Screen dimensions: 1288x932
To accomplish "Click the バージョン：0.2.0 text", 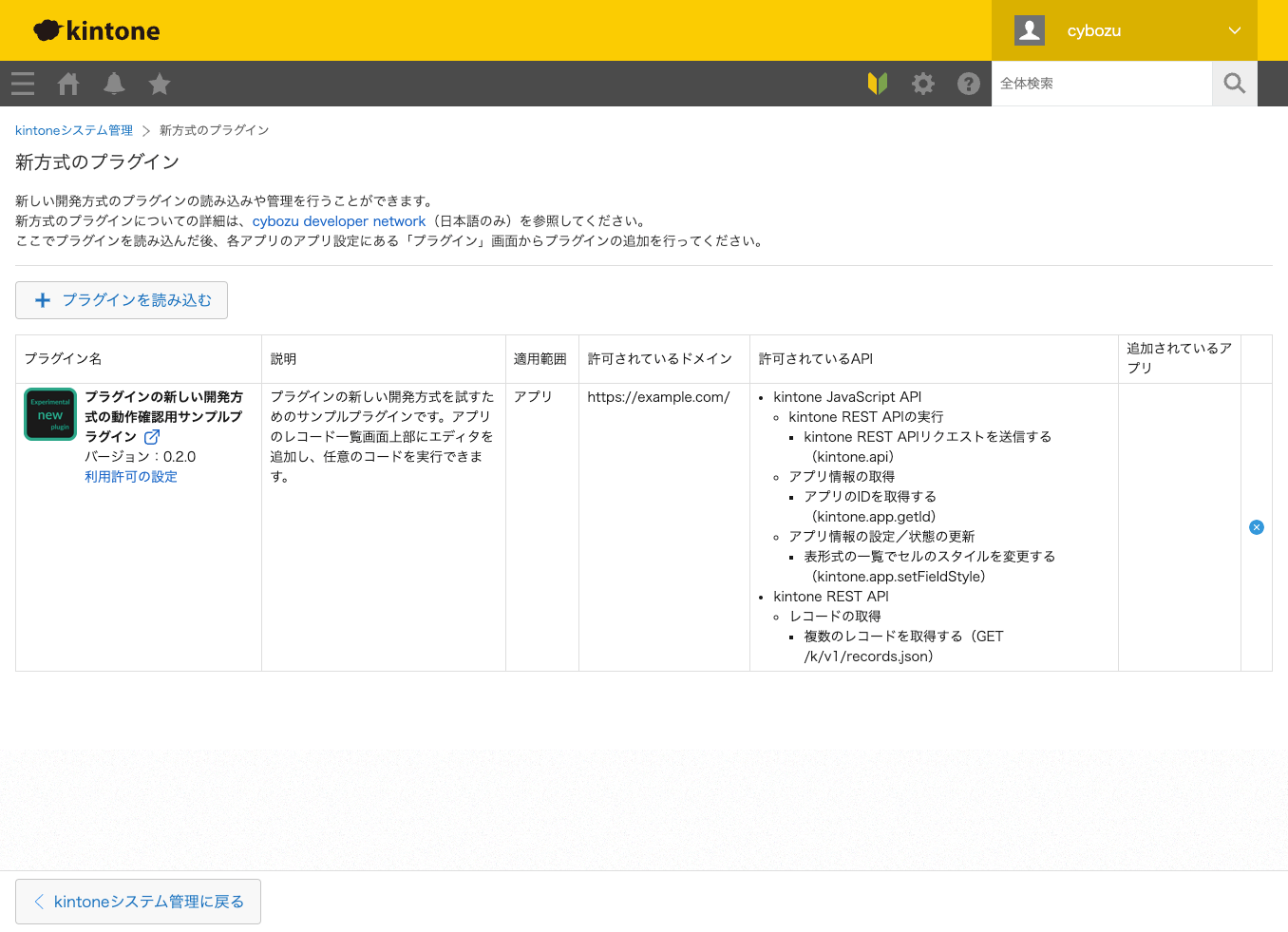I will click(x=141, y=457).
